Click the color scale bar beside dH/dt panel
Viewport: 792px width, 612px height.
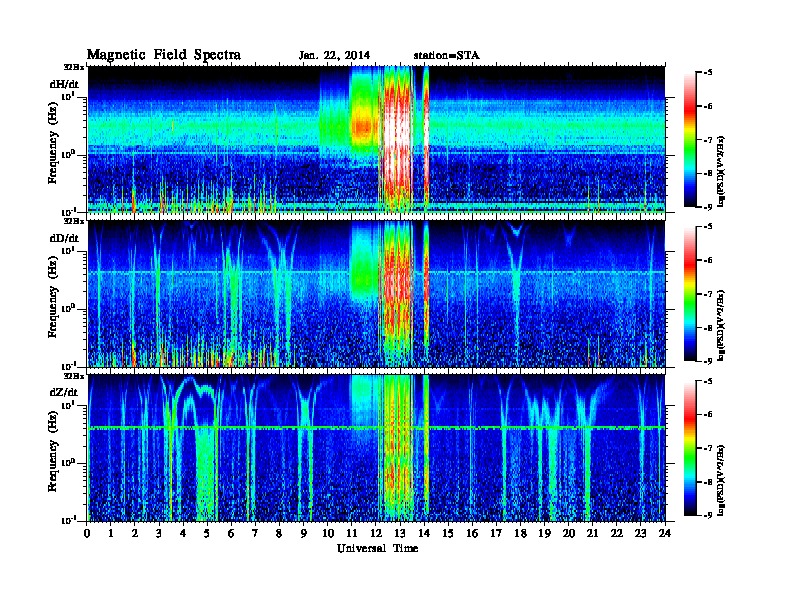coord(690,140)
